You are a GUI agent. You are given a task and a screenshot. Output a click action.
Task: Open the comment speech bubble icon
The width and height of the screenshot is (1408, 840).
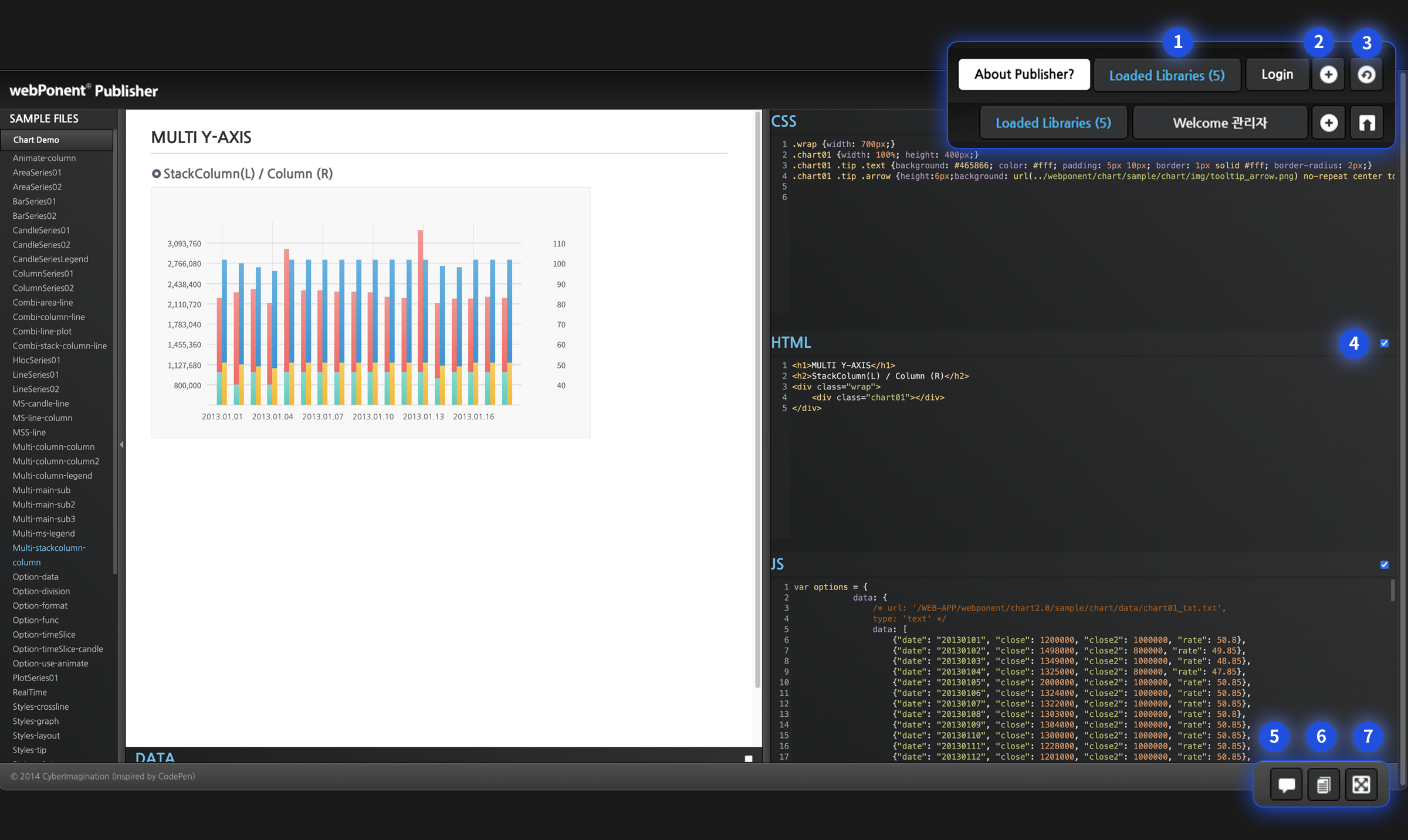tap(1286, 784)
